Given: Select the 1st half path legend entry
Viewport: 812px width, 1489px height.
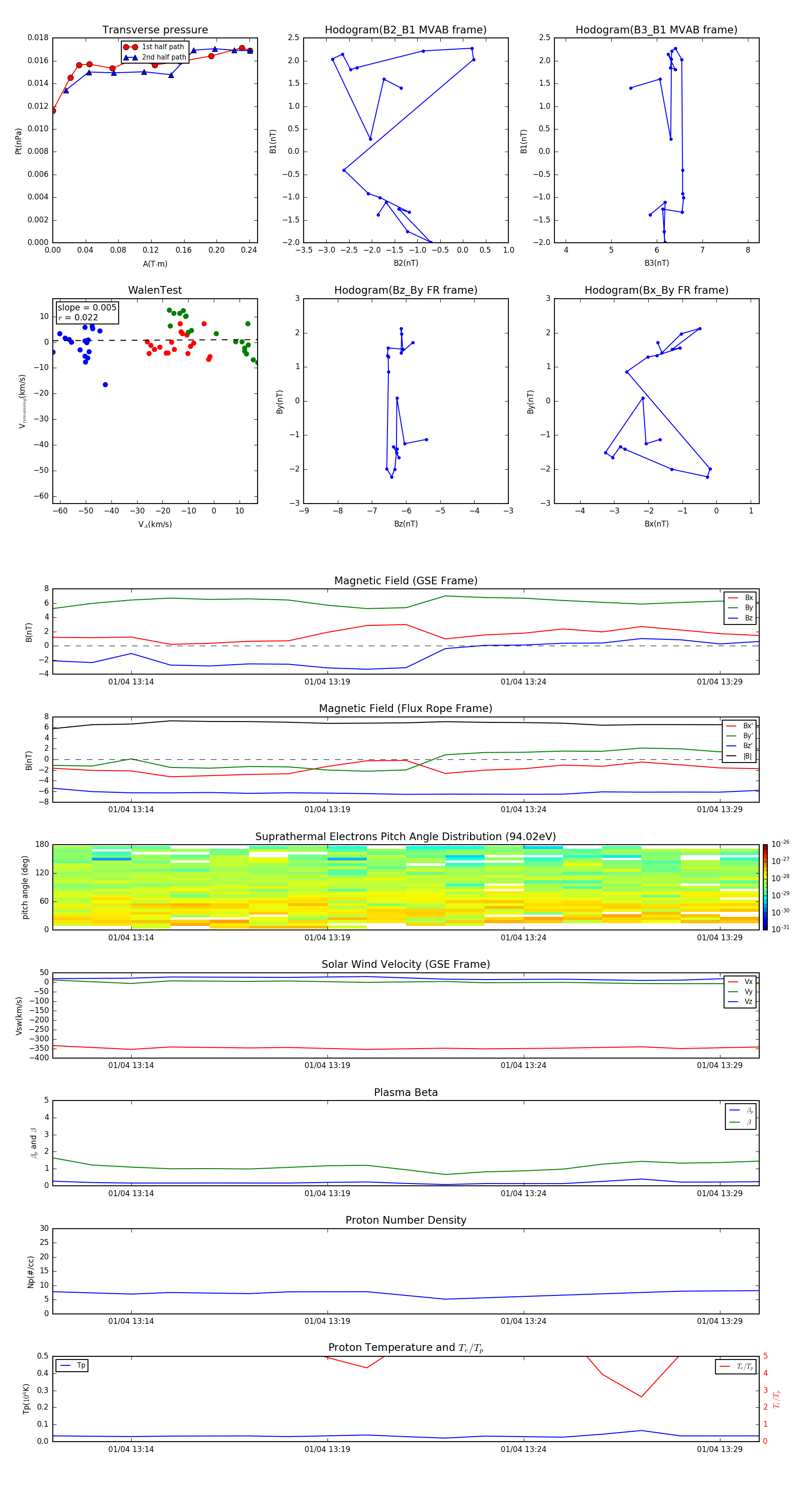Looking at the screenshot, I should point(154,47).
